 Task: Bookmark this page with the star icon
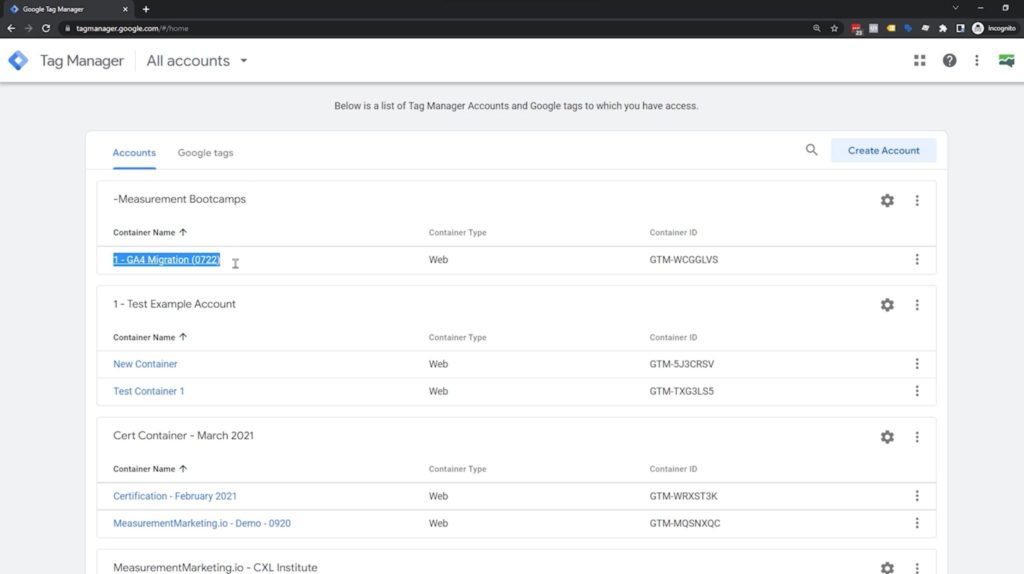pos(834,28)
